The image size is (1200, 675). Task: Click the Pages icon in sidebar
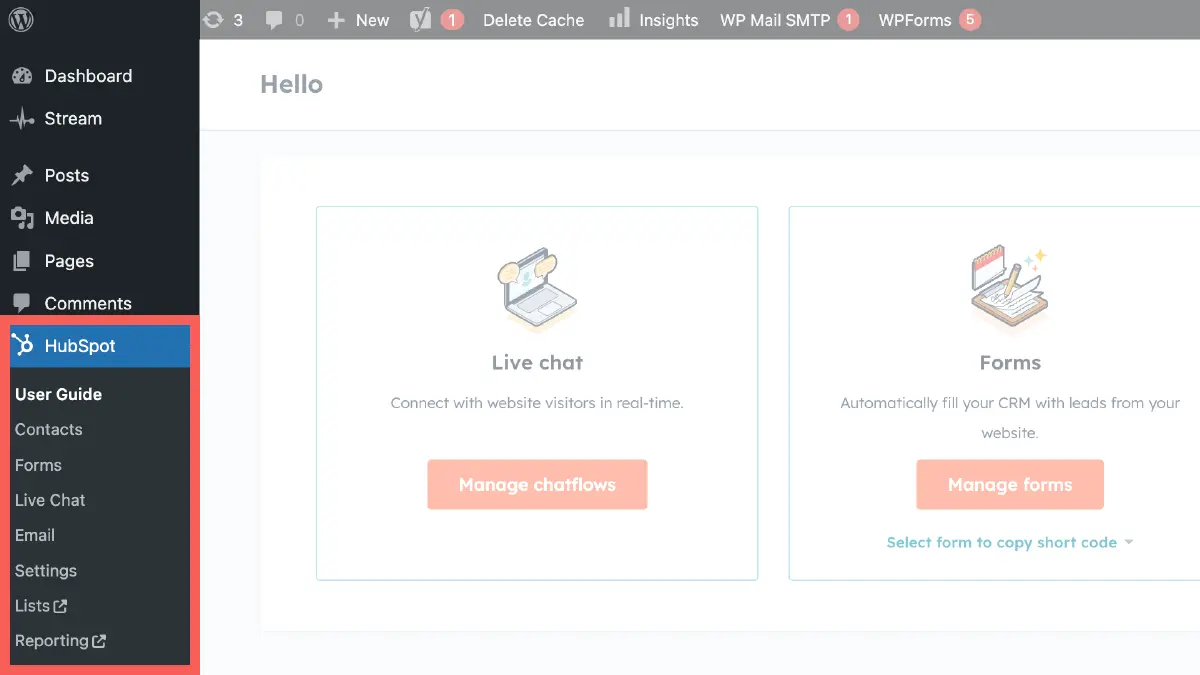(22, 261)
